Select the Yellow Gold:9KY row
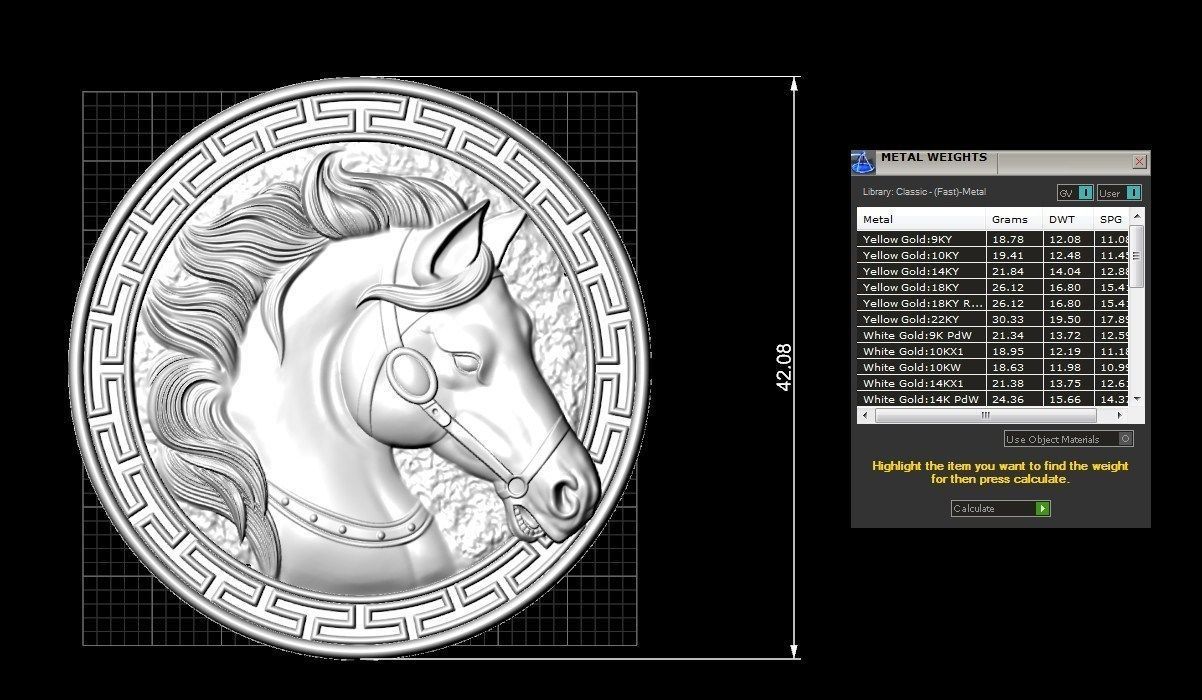 coord(994,239)
